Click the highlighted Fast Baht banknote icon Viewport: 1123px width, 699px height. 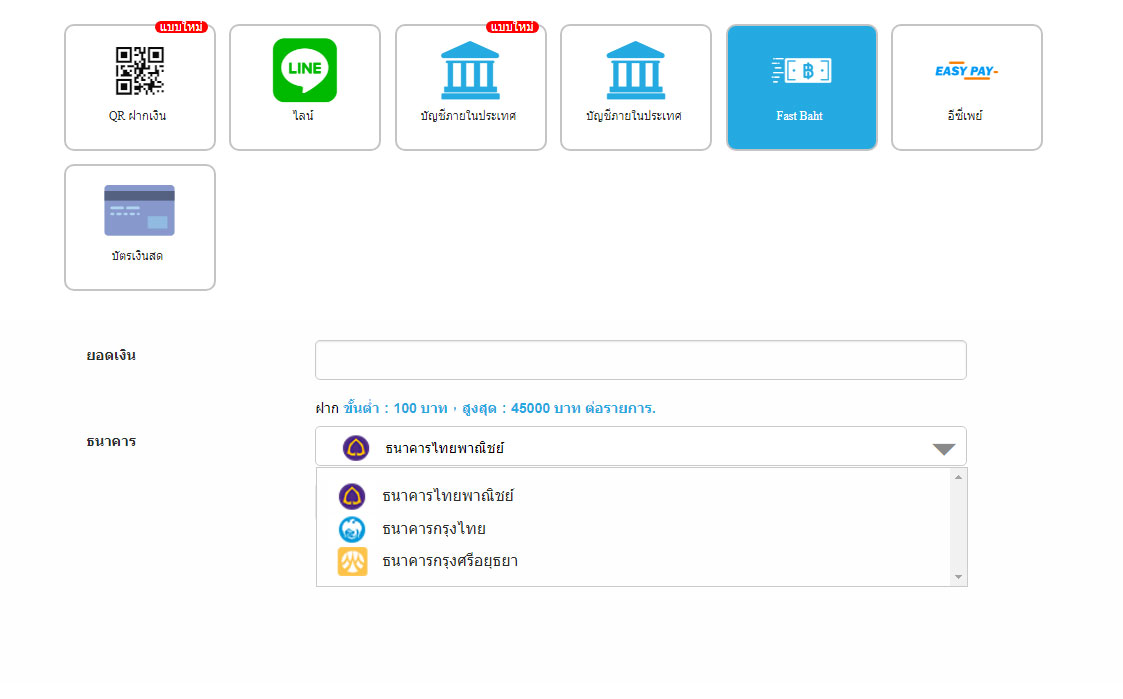tap(801, 71)
